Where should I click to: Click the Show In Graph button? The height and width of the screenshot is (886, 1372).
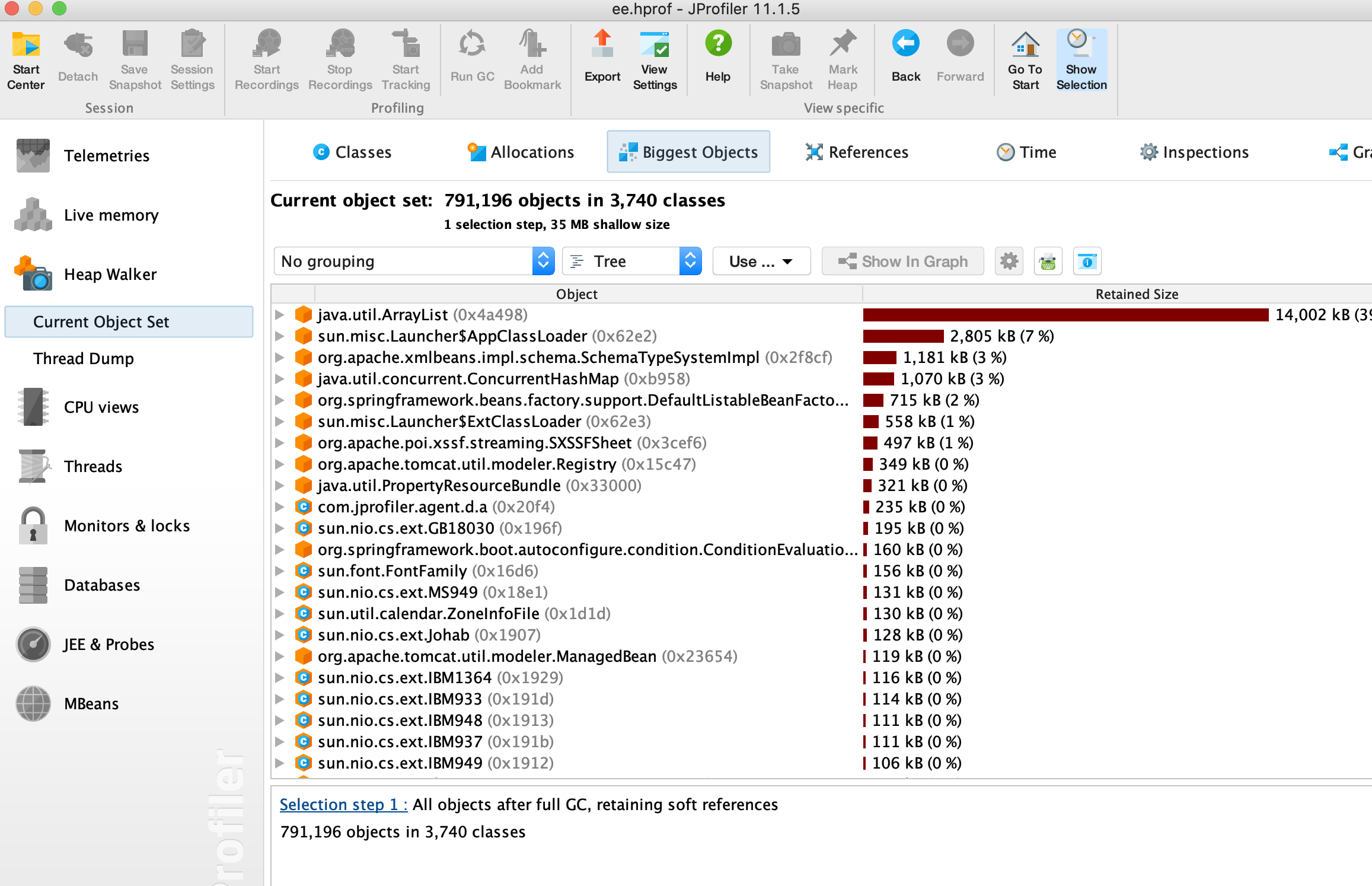(x=902, y=261)
